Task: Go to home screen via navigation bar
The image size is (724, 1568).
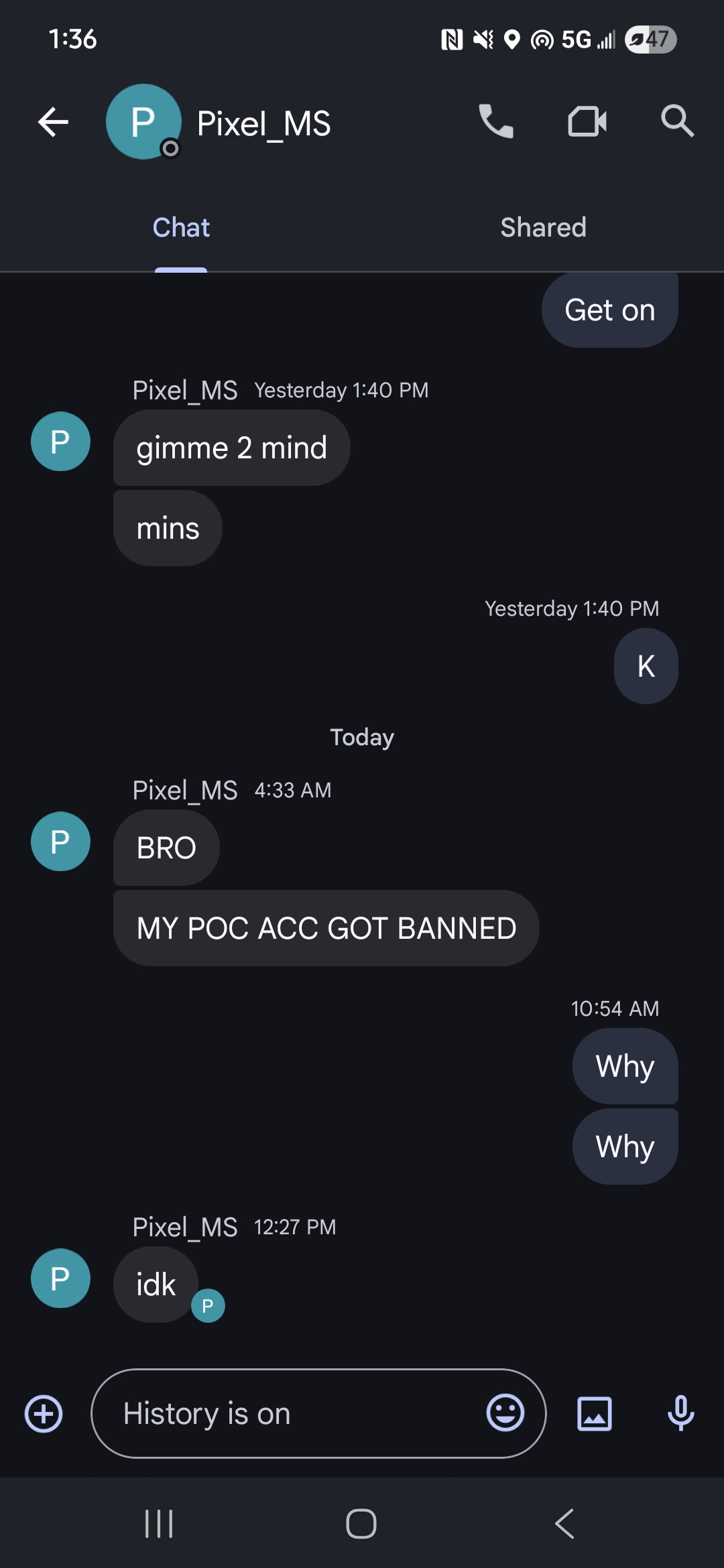Action: coord(361,1524)
